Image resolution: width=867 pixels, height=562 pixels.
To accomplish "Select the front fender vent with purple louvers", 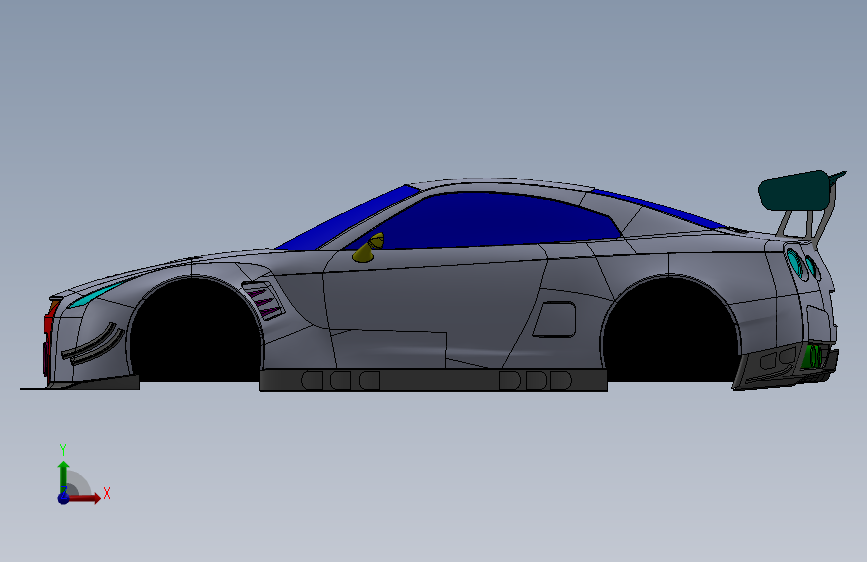I will (x=264, y=301).
